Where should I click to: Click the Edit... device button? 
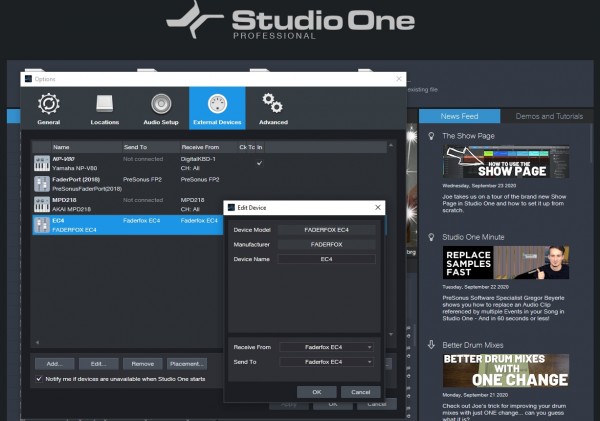click(98, 364)
